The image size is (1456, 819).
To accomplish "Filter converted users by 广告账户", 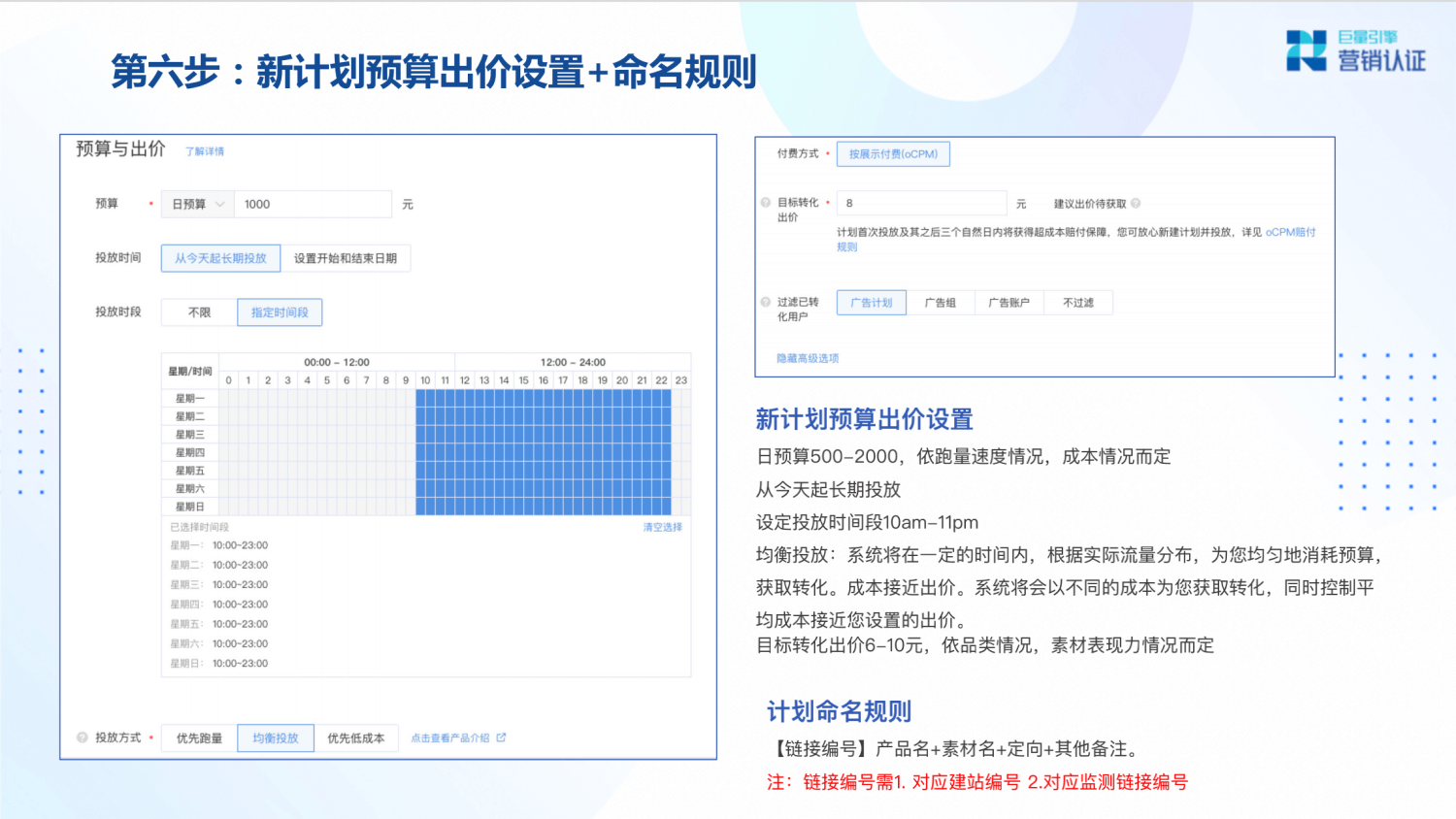I will (x=1009, y=303).
